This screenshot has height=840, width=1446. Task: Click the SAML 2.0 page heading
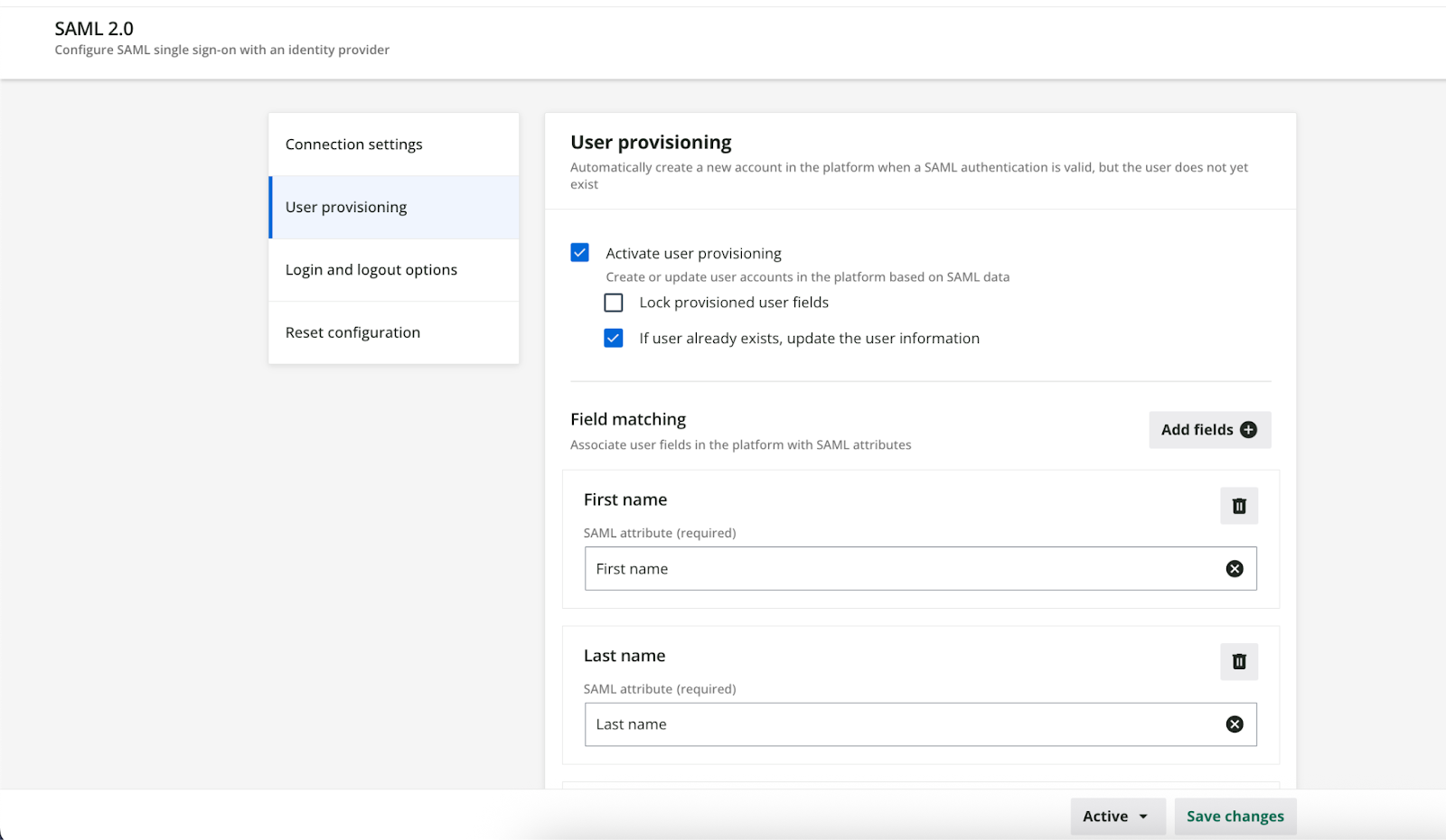point(94,29)
